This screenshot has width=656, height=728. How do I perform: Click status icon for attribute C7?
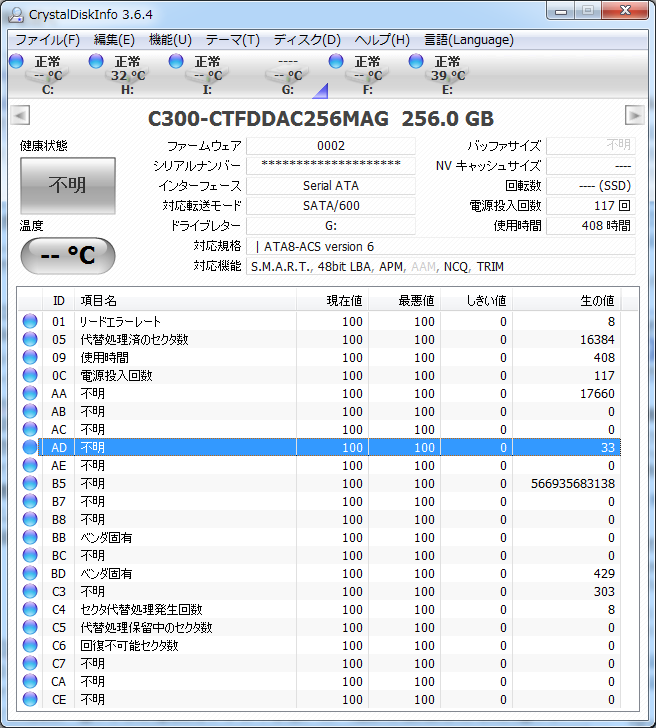(30, 663)
